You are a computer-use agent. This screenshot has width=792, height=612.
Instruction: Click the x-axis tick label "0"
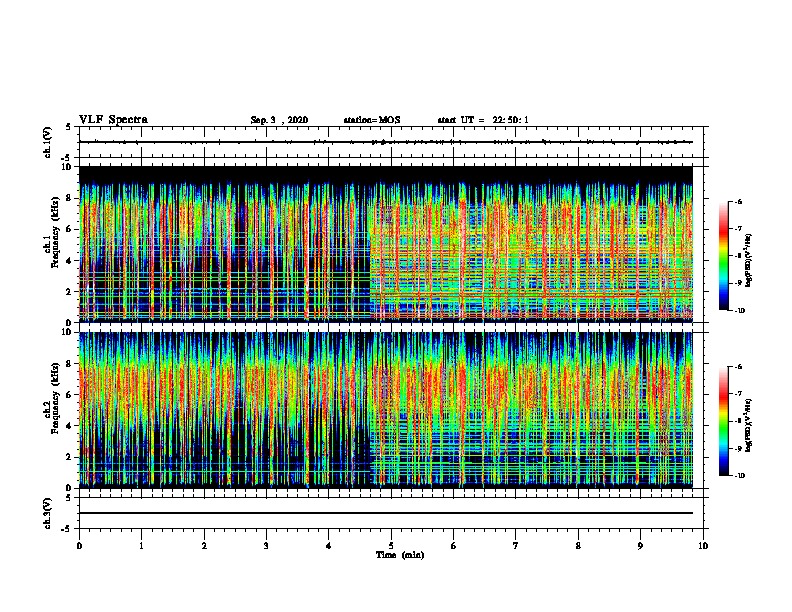(79, 546)
